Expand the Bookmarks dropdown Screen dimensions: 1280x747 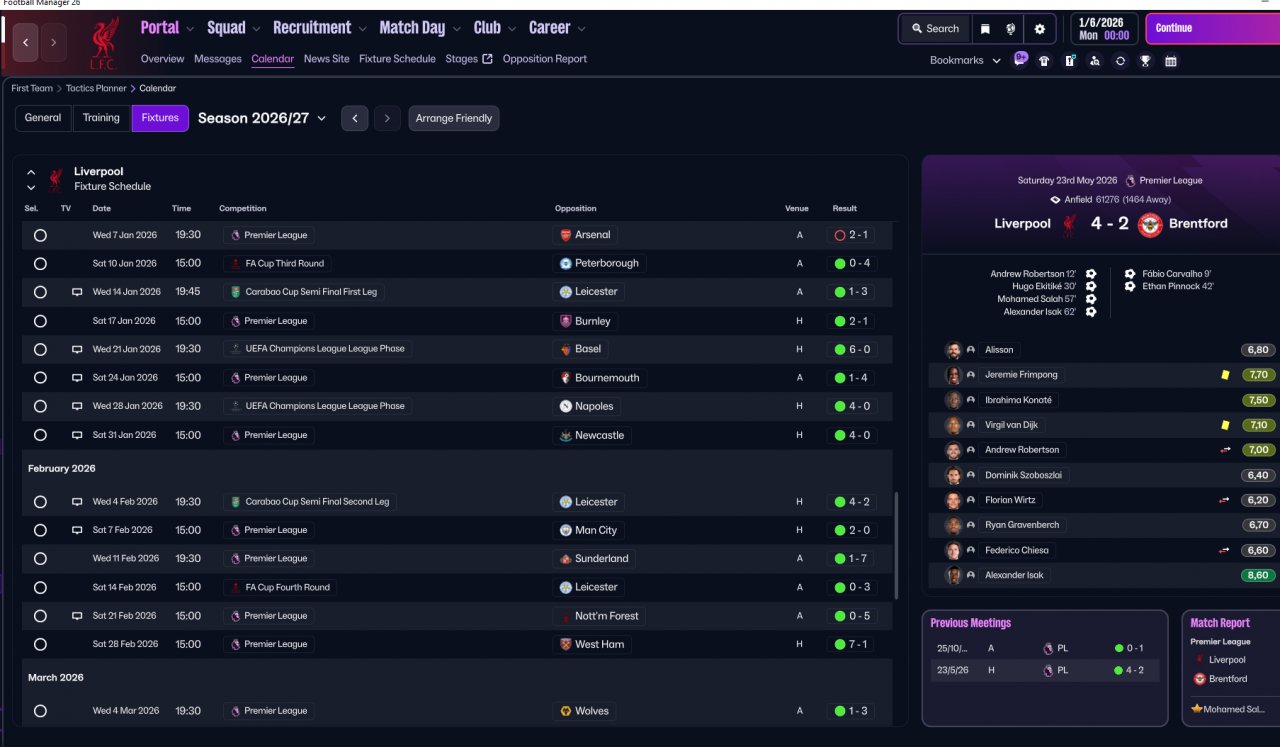pyautogui.click(x=966, y=60)
